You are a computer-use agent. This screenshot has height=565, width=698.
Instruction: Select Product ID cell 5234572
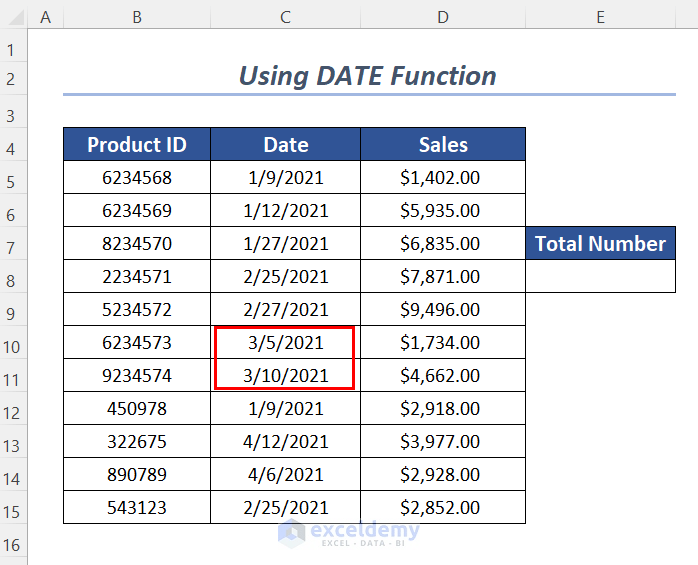pyautogui.click(x=137, y=309)
